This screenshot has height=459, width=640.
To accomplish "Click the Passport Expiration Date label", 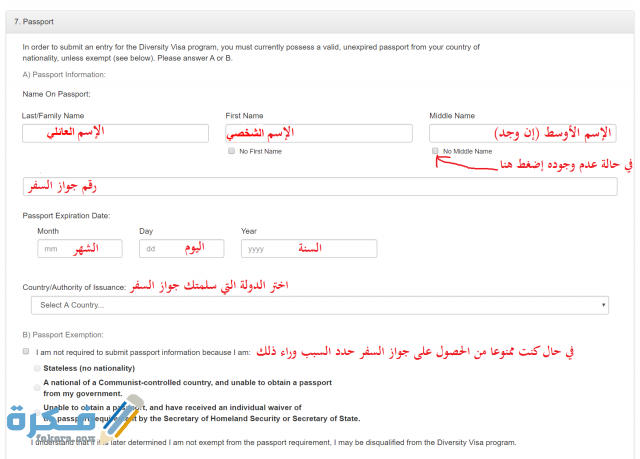I will click(66, 215).
